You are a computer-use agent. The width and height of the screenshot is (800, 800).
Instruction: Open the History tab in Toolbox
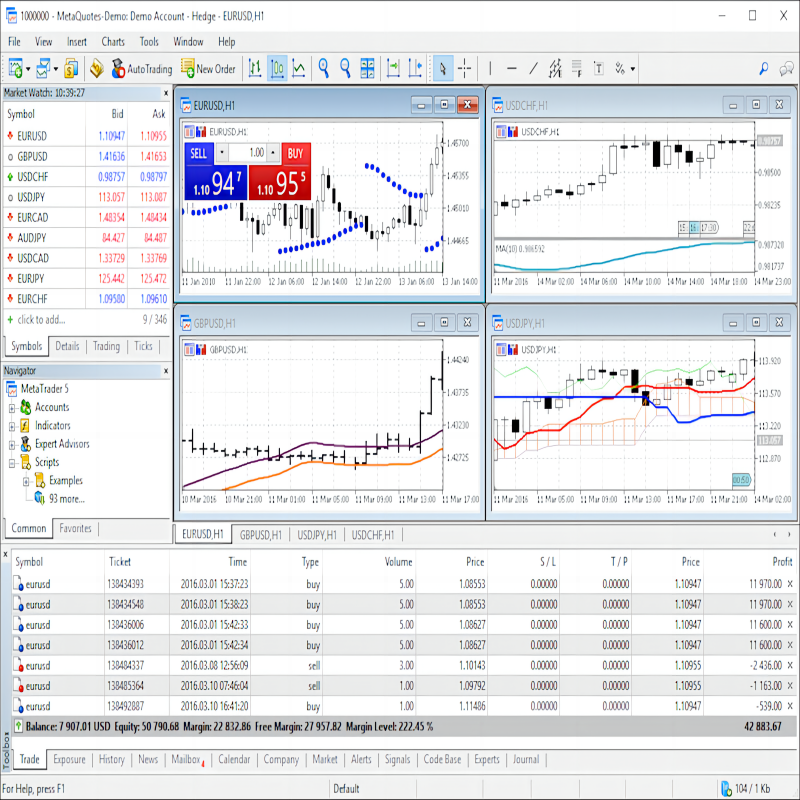tap(111, 760)
